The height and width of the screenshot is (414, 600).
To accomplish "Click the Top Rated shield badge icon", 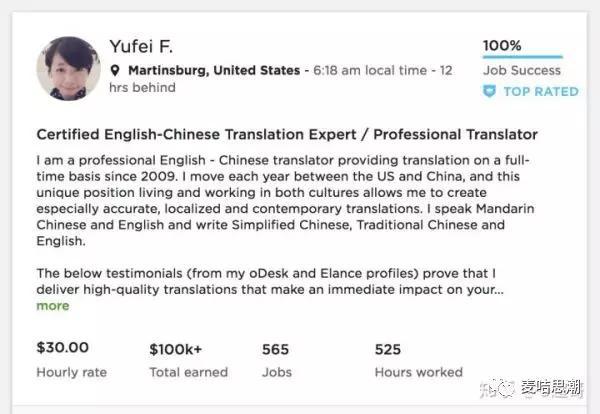I will click(x=489, y=91).
